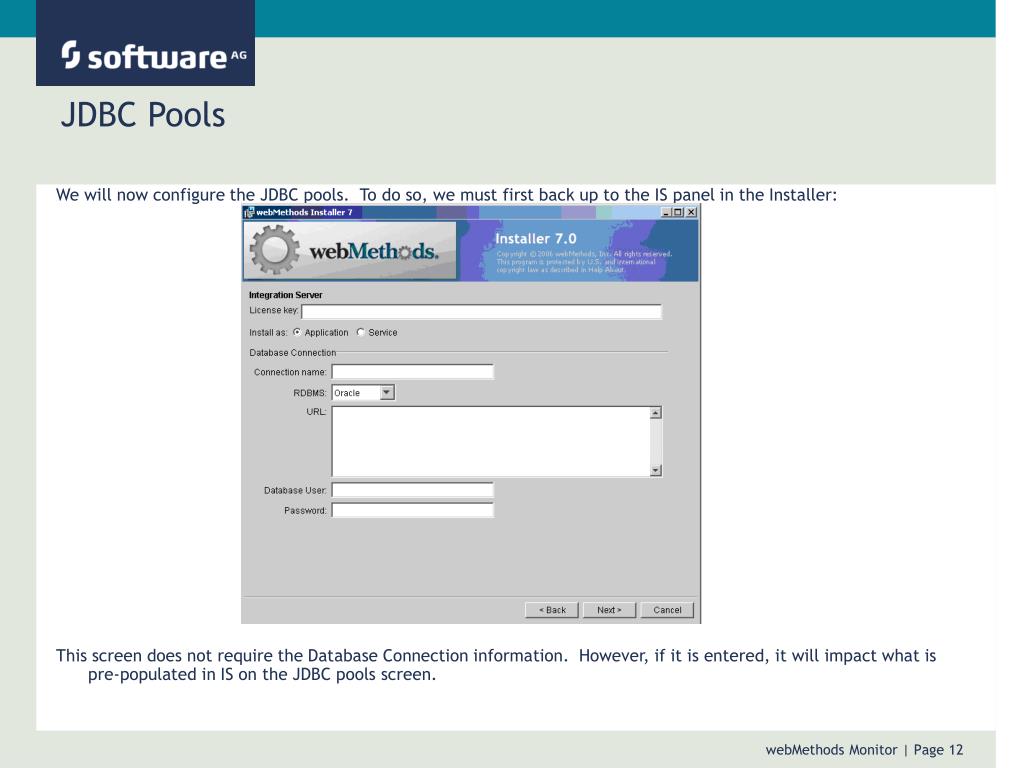Click the 'Database Connection' group label
Image resolution: width=1024 pixels, height=768 pixels.
click(x=293, y=353)
